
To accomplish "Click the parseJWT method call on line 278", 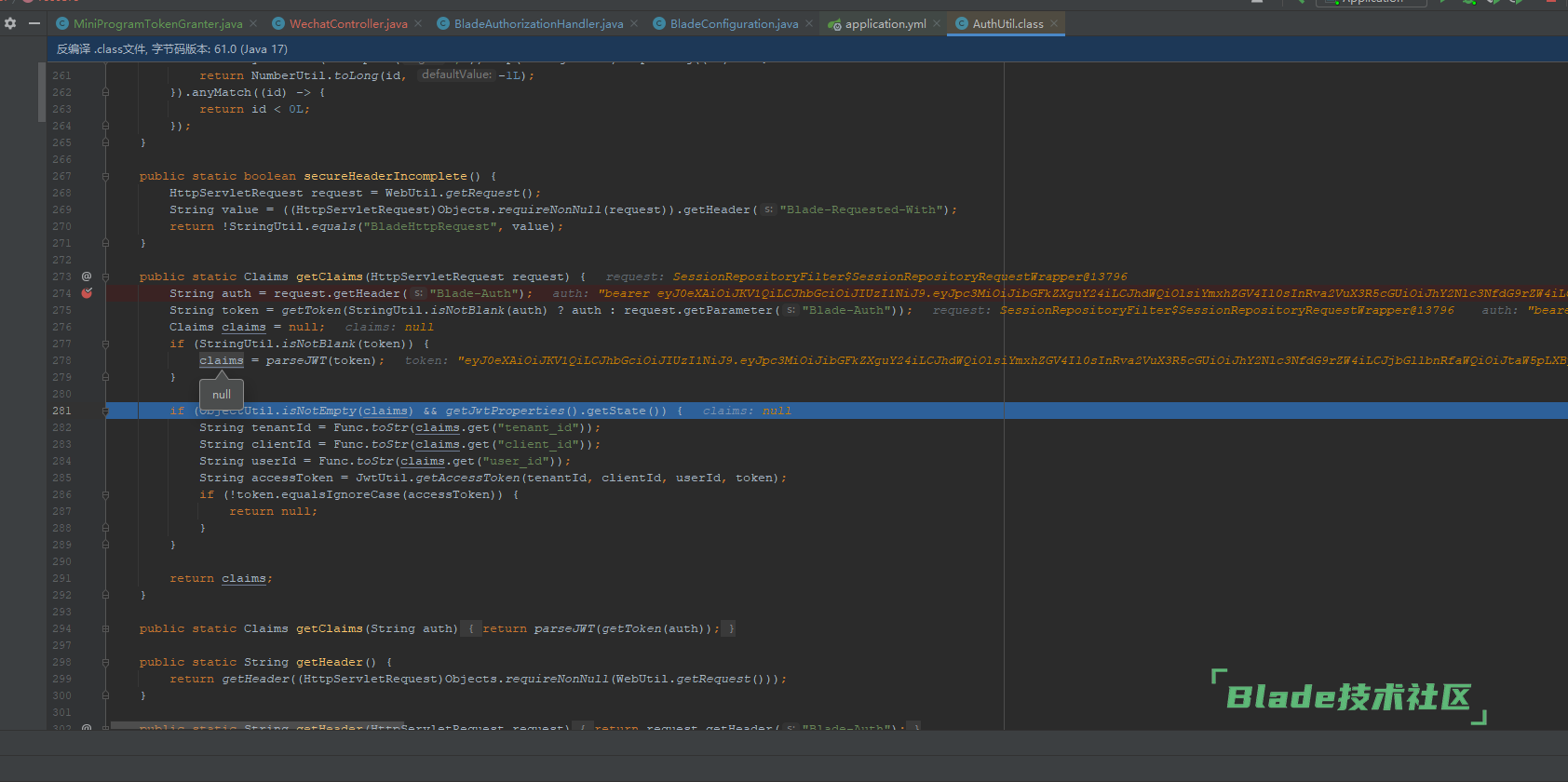I will tap(296, 361).
